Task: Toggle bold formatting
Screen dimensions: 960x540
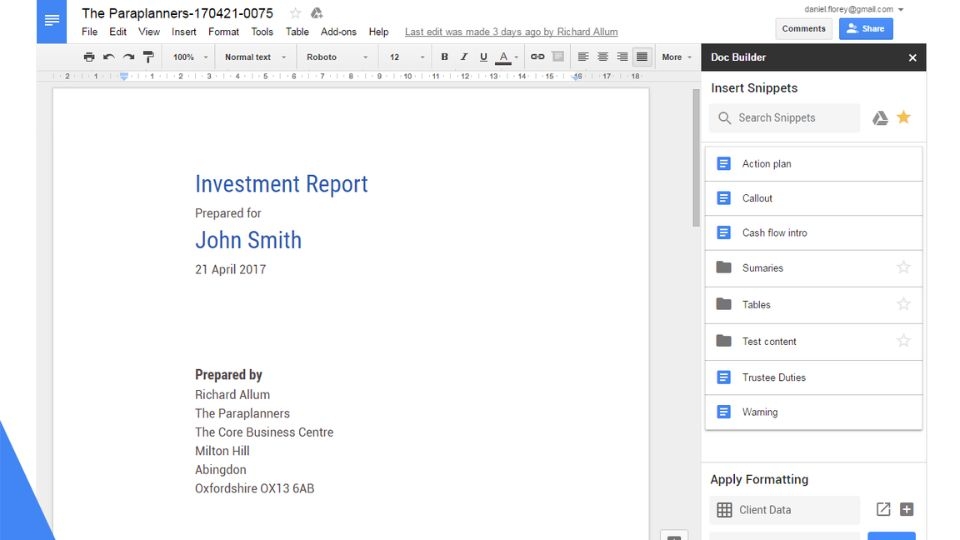Action: 445,57
